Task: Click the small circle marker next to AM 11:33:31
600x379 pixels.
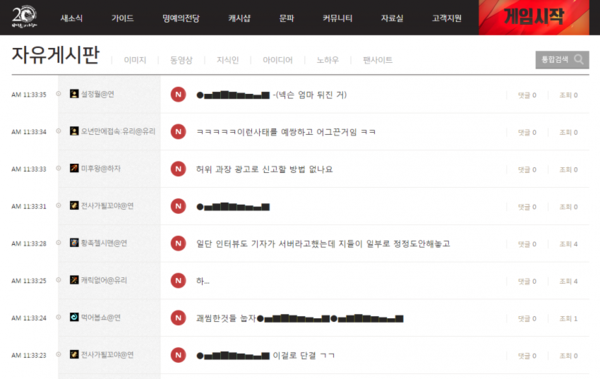Action: 59,205
